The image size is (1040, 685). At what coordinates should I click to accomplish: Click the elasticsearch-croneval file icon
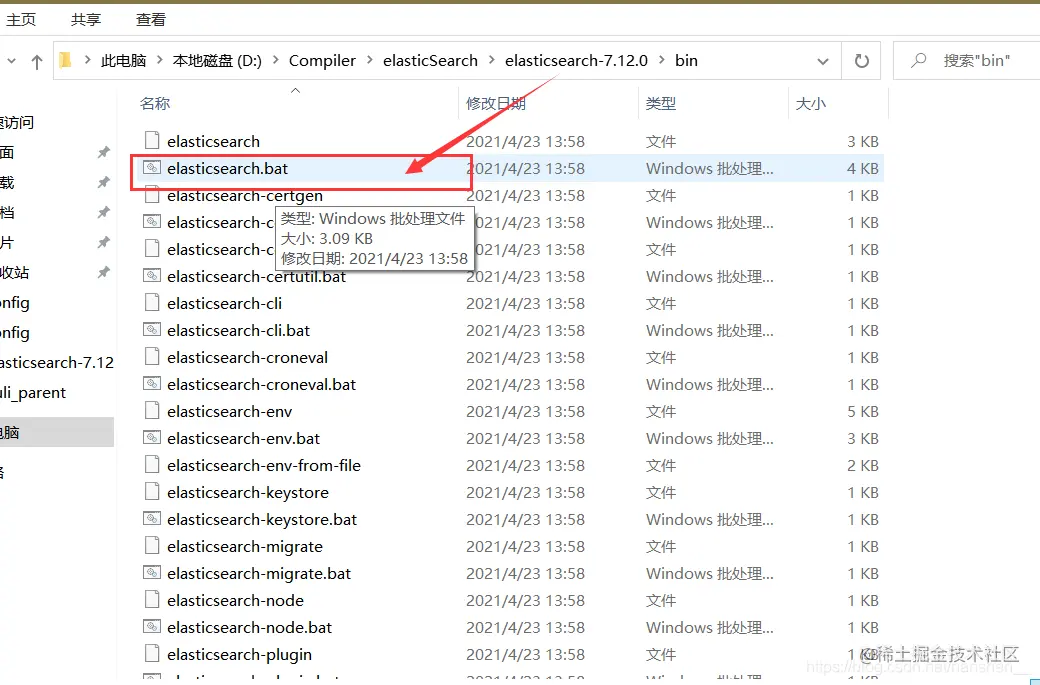[x=152, y=357]
